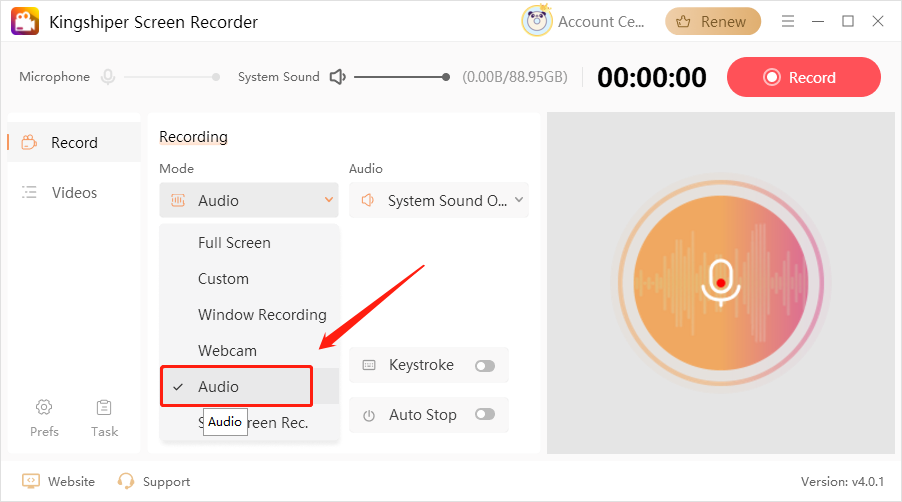This screenshot has height=502, width=902.
Task: Click the storage text (0.00B/88.95GB)
Action: click(x=515, y=77)
